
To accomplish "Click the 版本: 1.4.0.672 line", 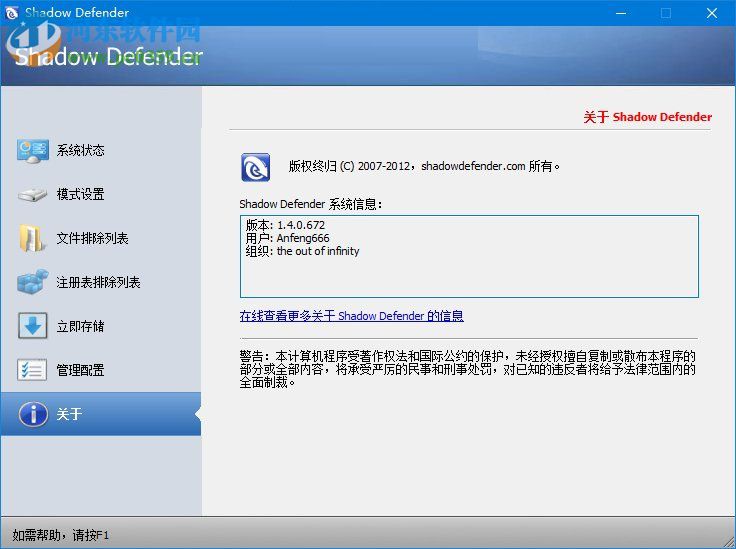I will pos(285,225).
